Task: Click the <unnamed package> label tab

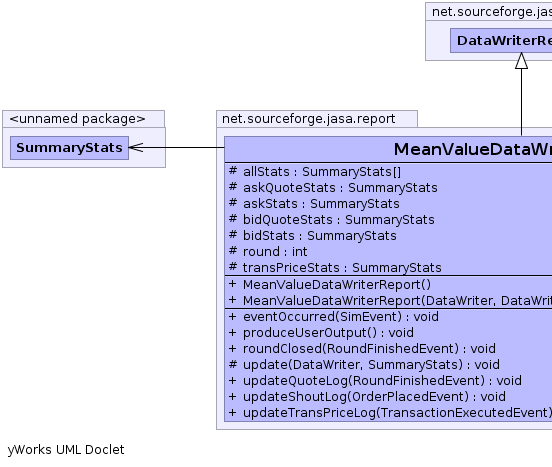Action: [x=77, y=119]
